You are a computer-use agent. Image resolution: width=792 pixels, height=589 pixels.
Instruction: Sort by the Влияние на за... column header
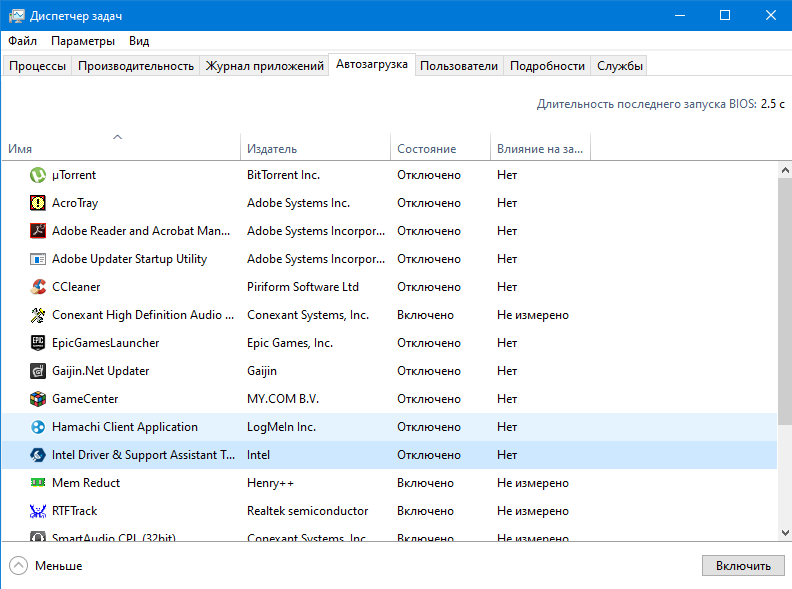click(x=540, y=146)
